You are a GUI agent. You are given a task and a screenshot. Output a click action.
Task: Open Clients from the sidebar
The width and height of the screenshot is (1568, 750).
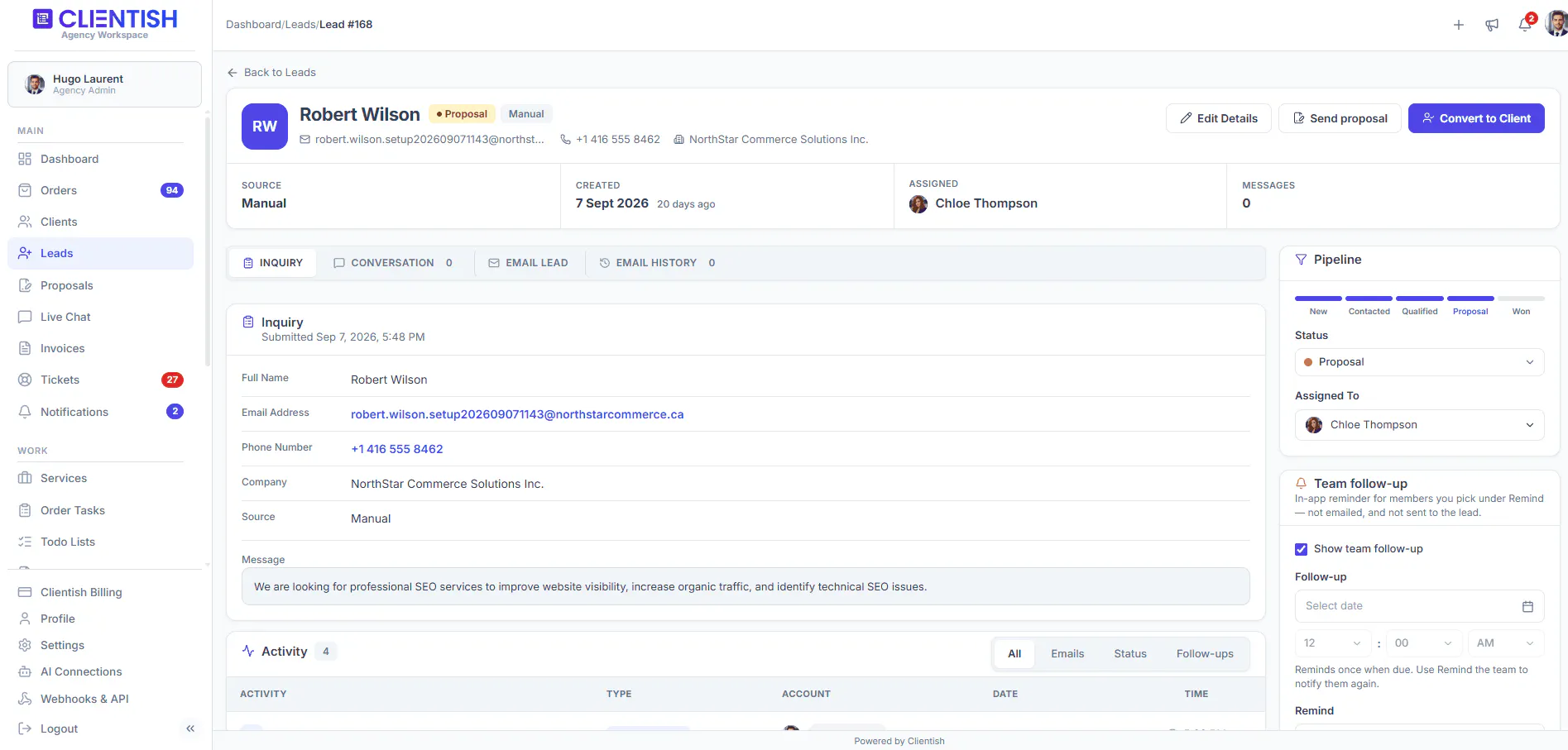click(100, 222)
